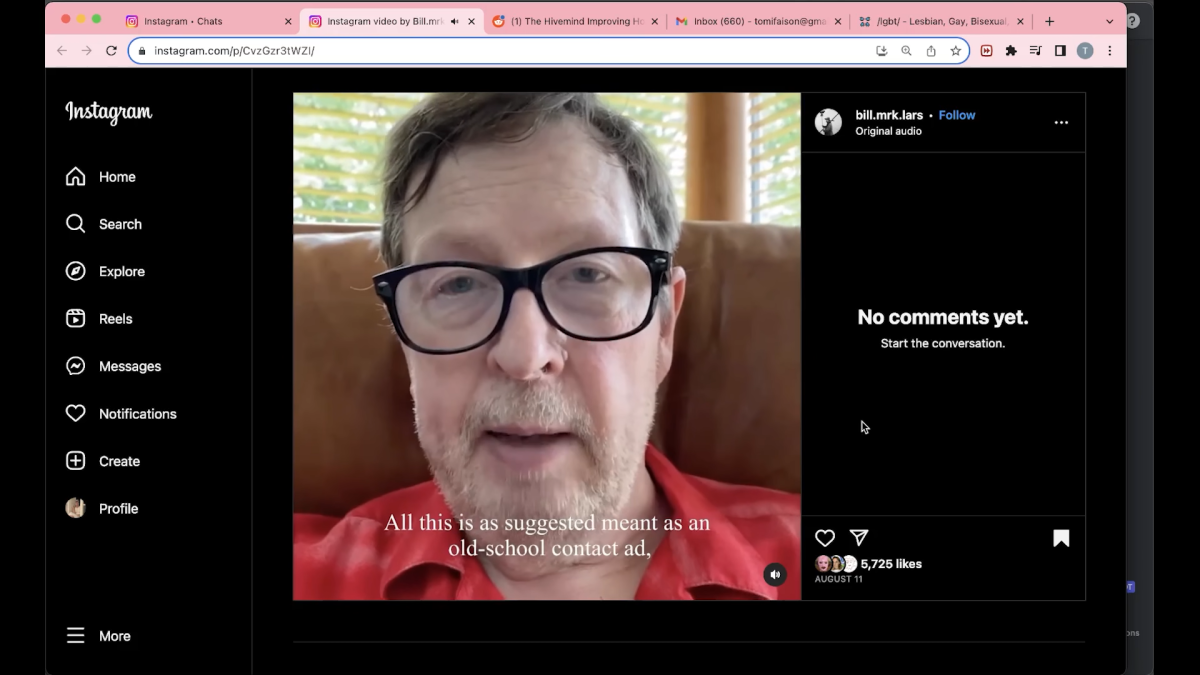This screenshot has height=675, width=1200.
Task: Open the 5,725 likes list
Action: [x=891, y=564]
